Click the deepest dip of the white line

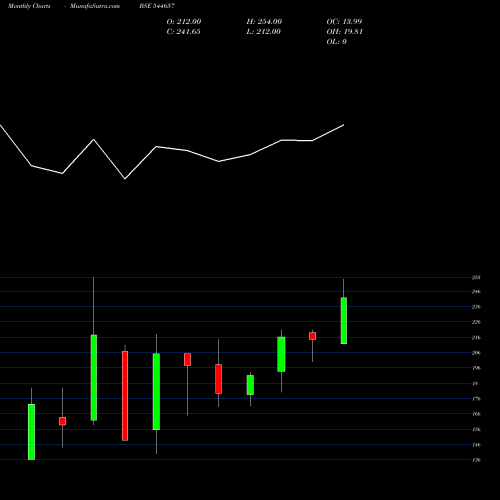pyautogui.click(x=125, y=179)
